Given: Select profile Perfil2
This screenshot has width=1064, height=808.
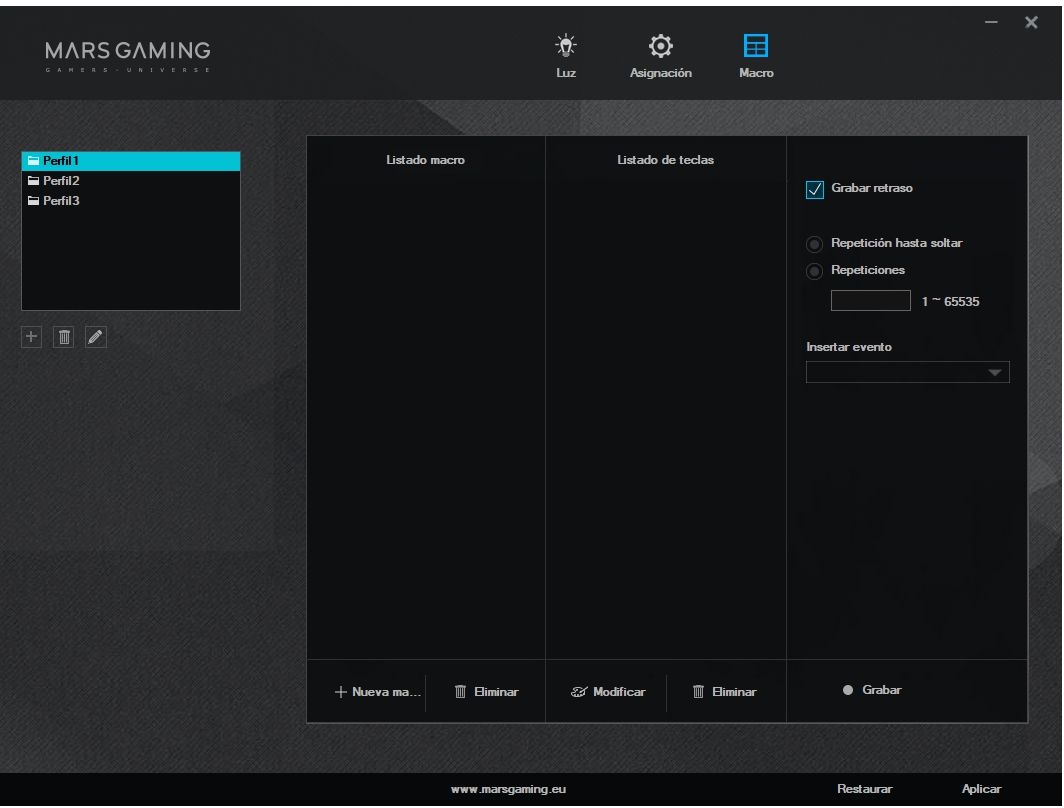Looking at the screenshot, I should pos(131,180).
